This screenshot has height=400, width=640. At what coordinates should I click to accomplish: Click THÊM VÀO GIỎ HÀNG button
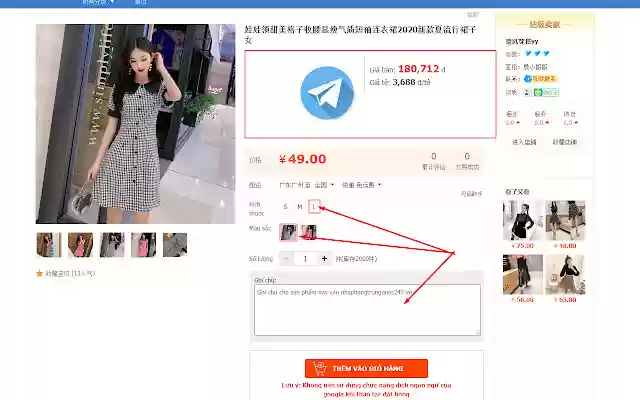(x=366, y=368)
